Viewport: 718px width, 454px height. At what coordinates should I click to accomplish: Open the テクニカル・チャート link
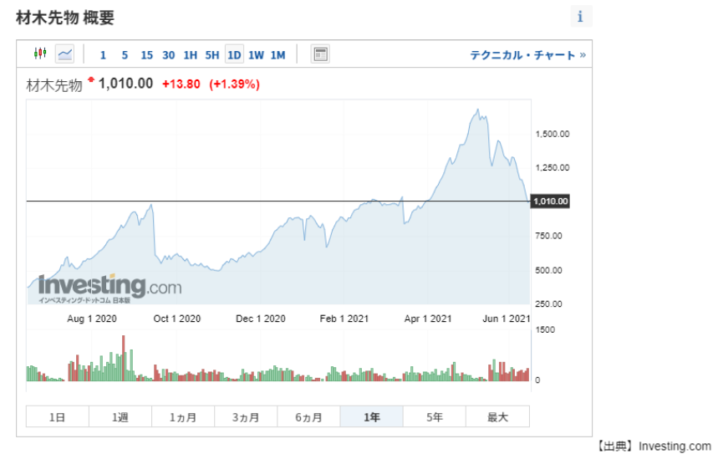pos(528,55)
